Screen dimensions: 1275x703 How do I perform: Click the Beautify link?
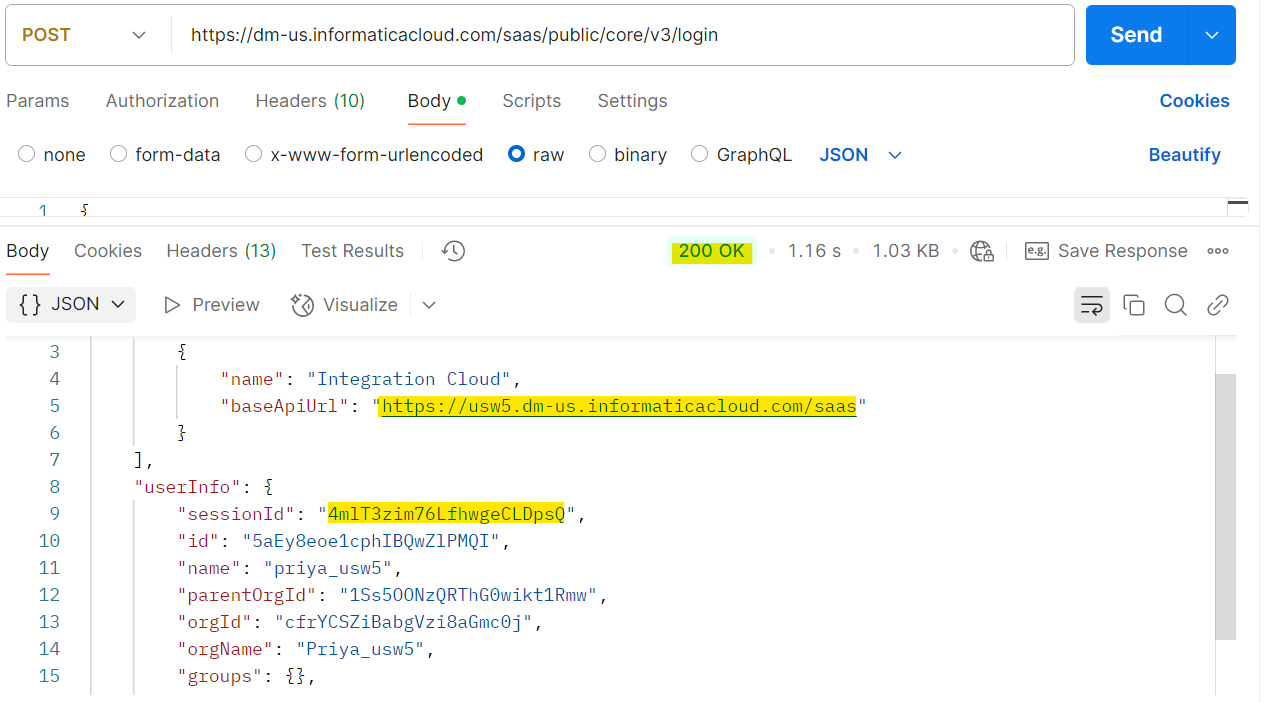(1185, 155)
